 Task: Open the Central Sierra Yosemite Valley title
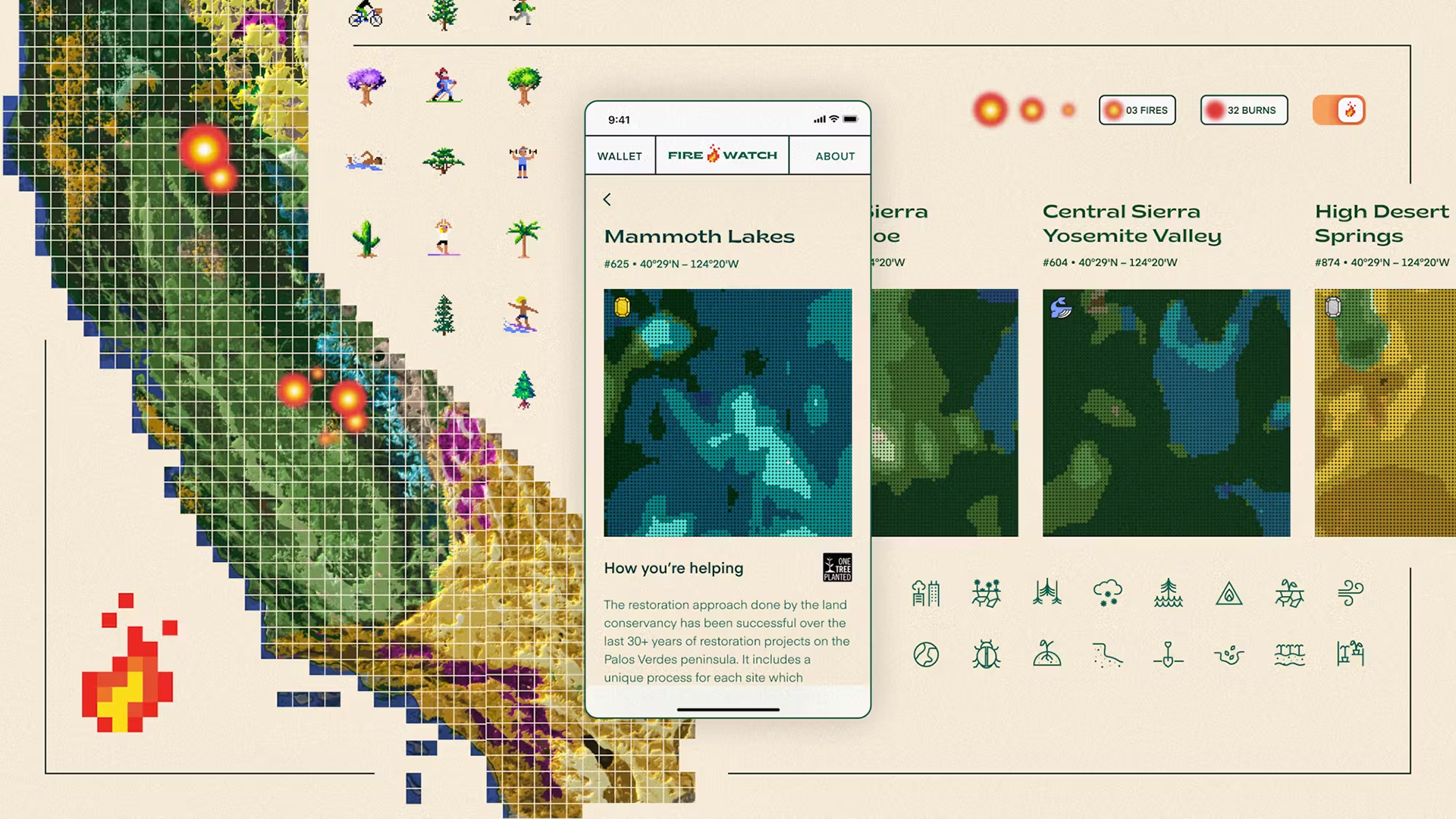[x=1131, y=224]
